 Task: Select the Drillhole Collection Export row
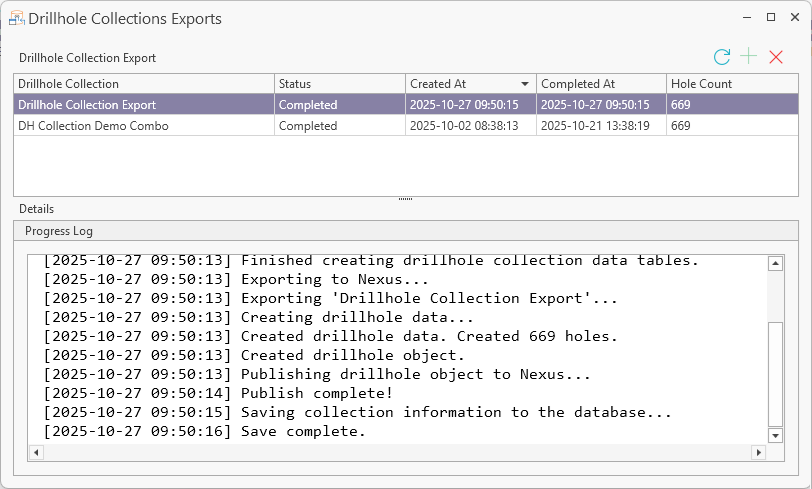(143, 104)
